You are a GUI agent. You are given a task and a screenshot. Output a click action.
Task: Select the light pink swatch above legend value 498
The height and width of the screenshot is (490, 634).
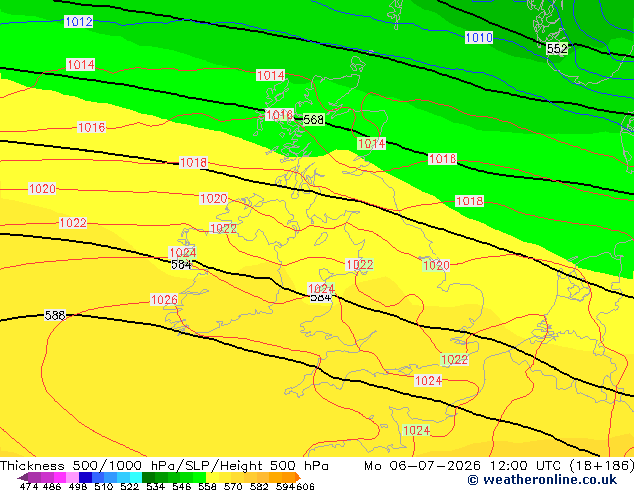(x=73, y=477)
